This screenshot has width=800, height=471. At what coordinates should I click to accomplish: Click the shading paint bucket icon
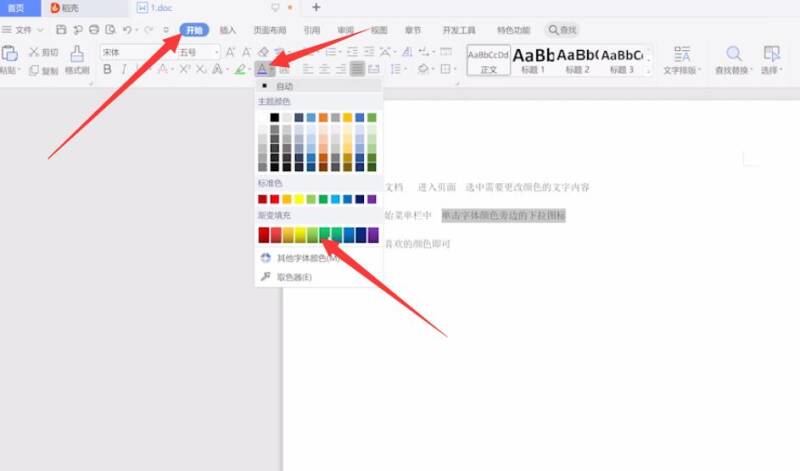point(423,69)
